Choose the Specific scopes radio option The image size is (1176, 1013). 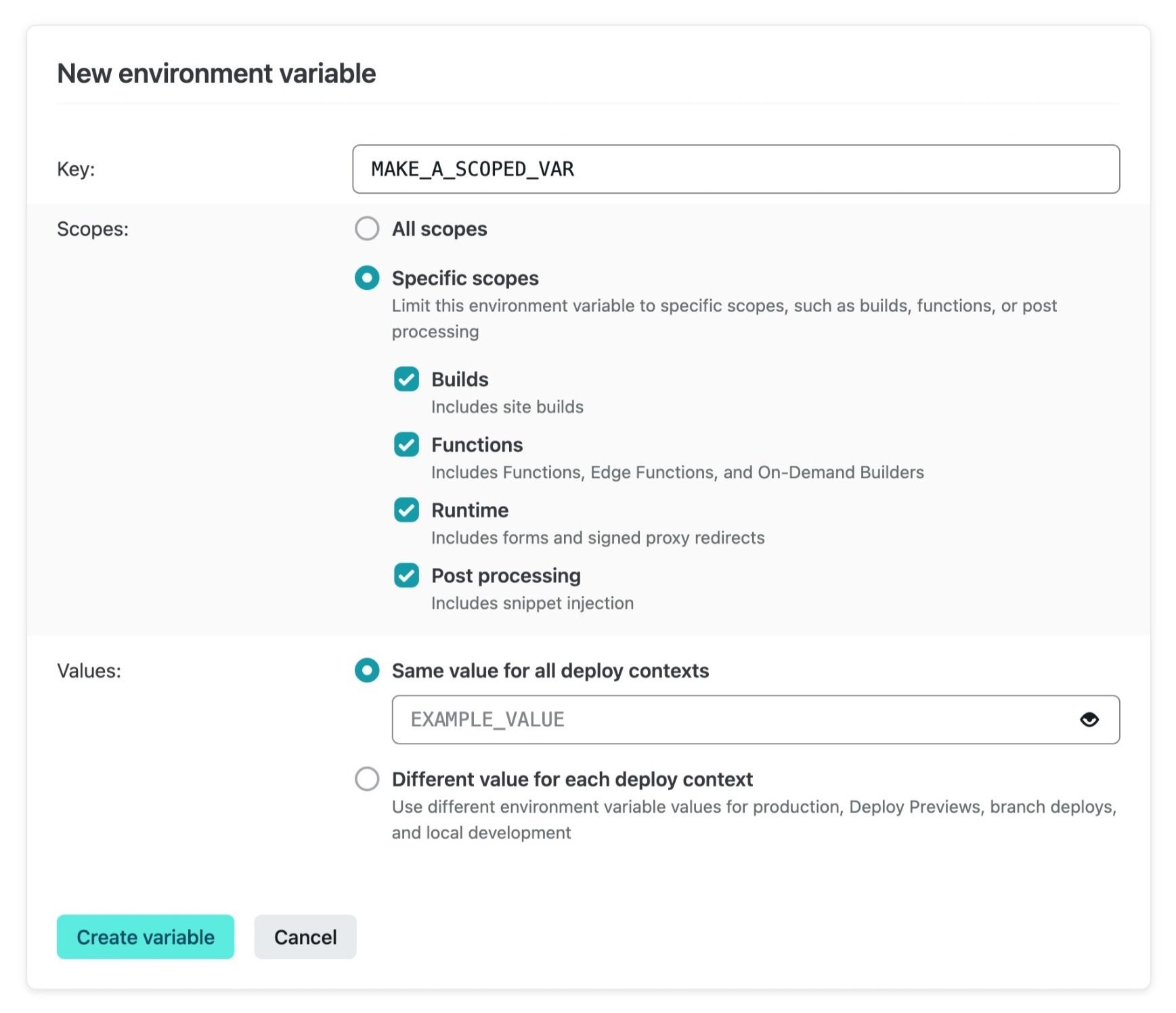click(x=367, y=278)
